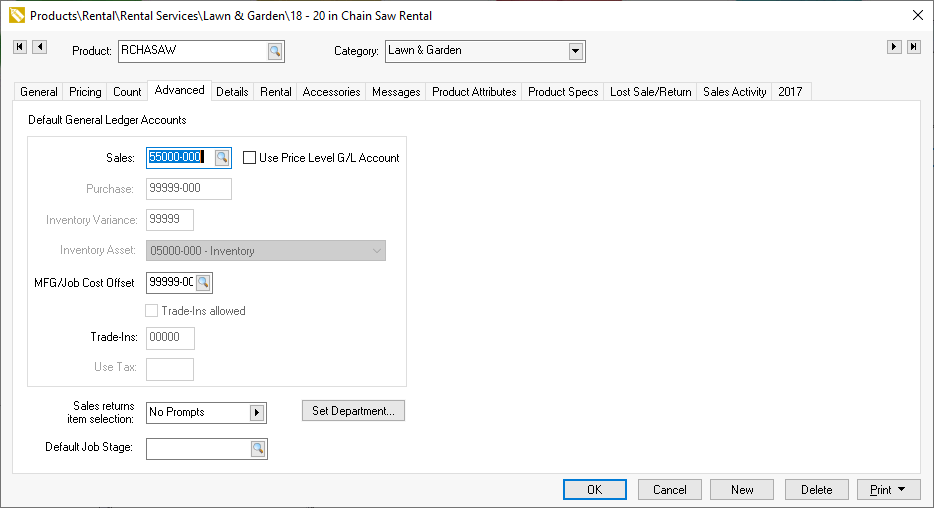Screen dimensions: 934x508
Task: Switch to the Sales Activity tab
Action: (734, 92)
